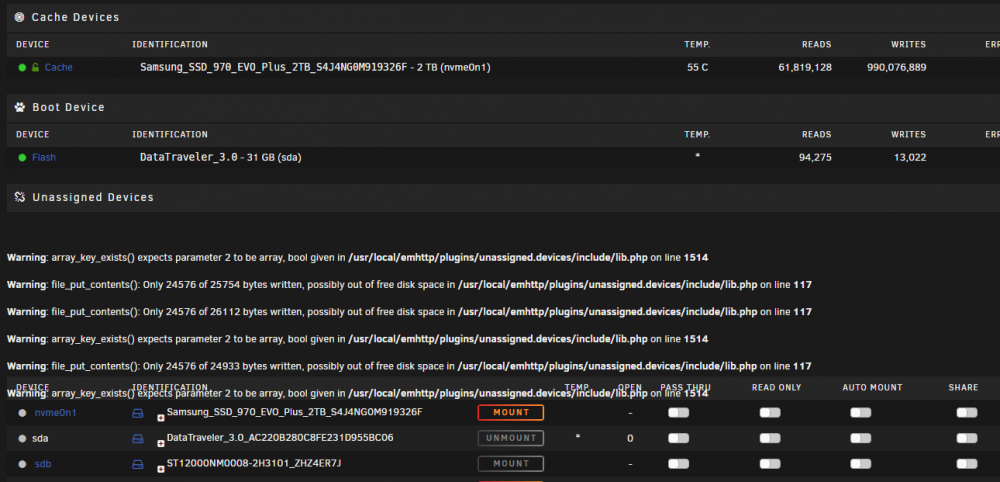This screenshot has height=482, width=1000.
Task: Toggle Auto Mount for nvme0n1
Action: pyautogui.click(x=860, y=413)
